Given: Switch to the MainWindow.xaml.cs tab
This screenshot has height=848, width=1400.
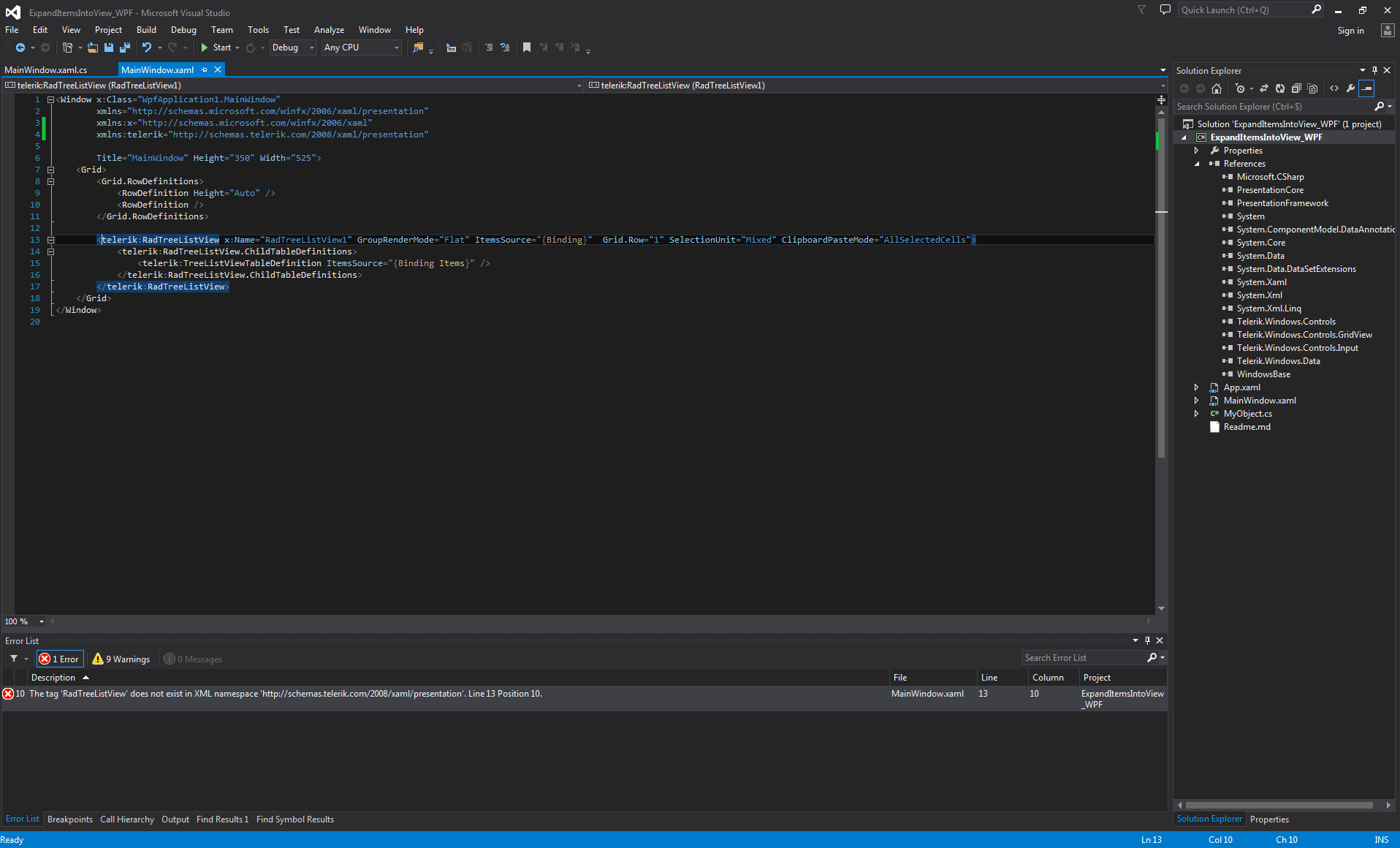Looking at the screenshot, I should pyautogui.click(x=46, y=70).
